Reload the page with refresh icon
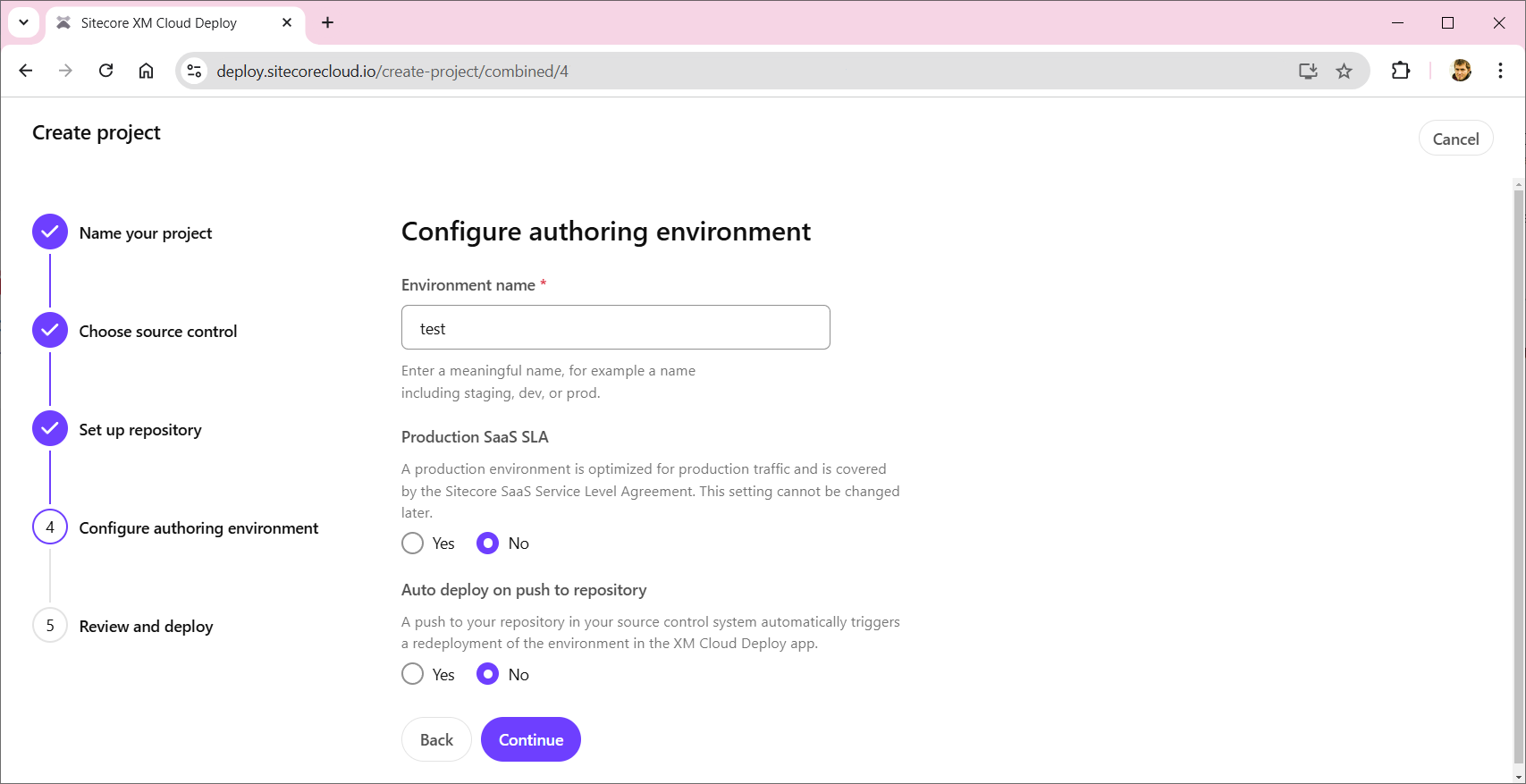The image size is (1526, 784). click(x=105, y=71)
